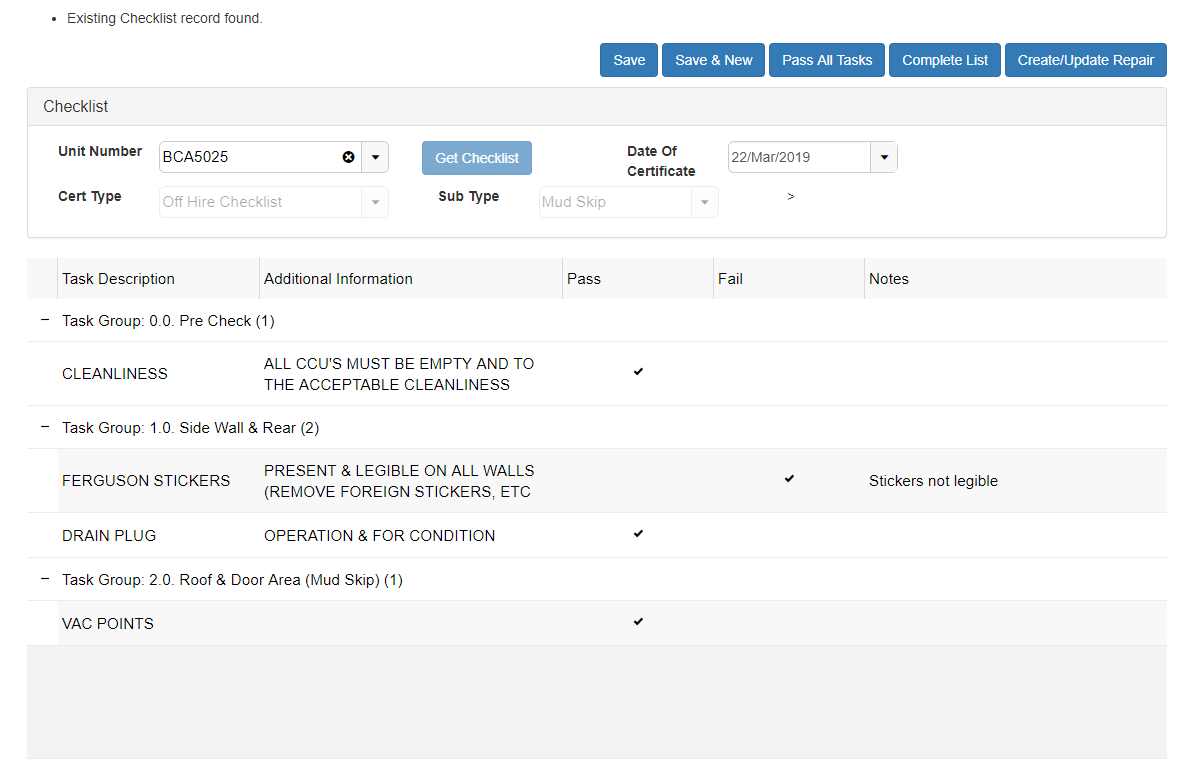This screenshot has height=770, width=1185.
Task: Collapse Task Group 1.0 Side Wall & Rear
Action: pos(44,427)
